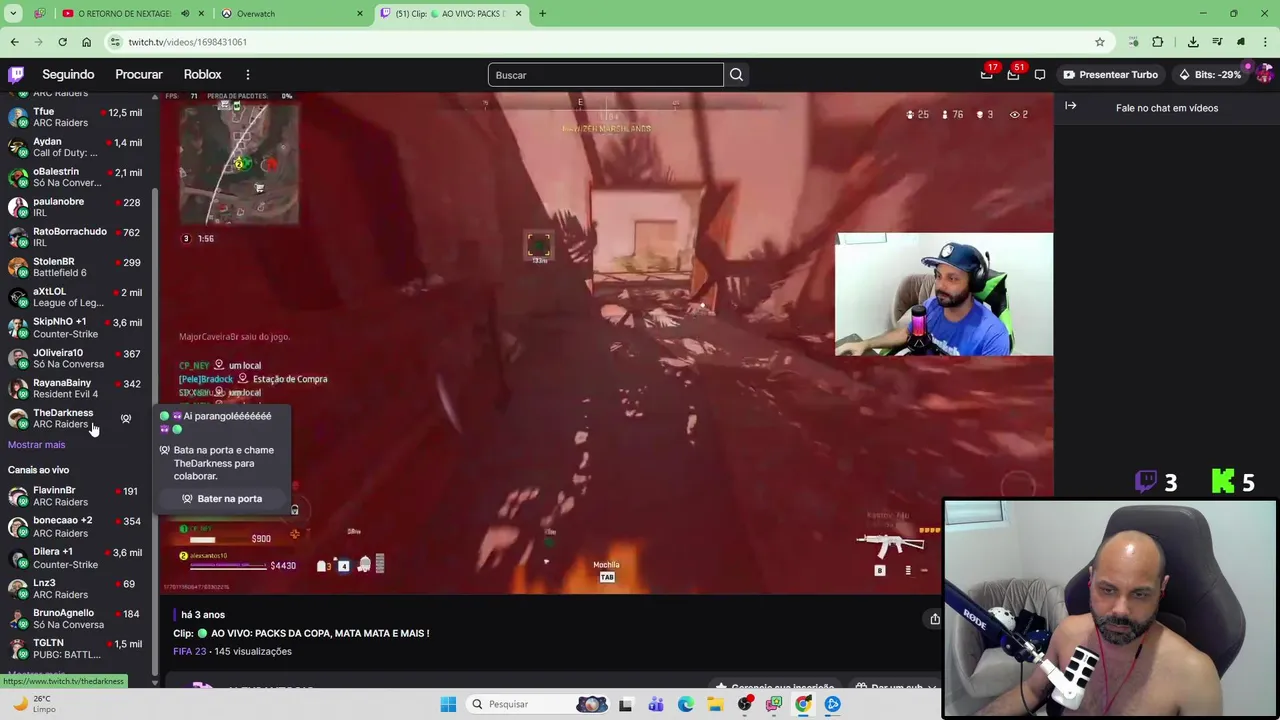
Task: Open the clip title AO VIVO: PACKS DA COPA
Action: (x=301, y=634)
